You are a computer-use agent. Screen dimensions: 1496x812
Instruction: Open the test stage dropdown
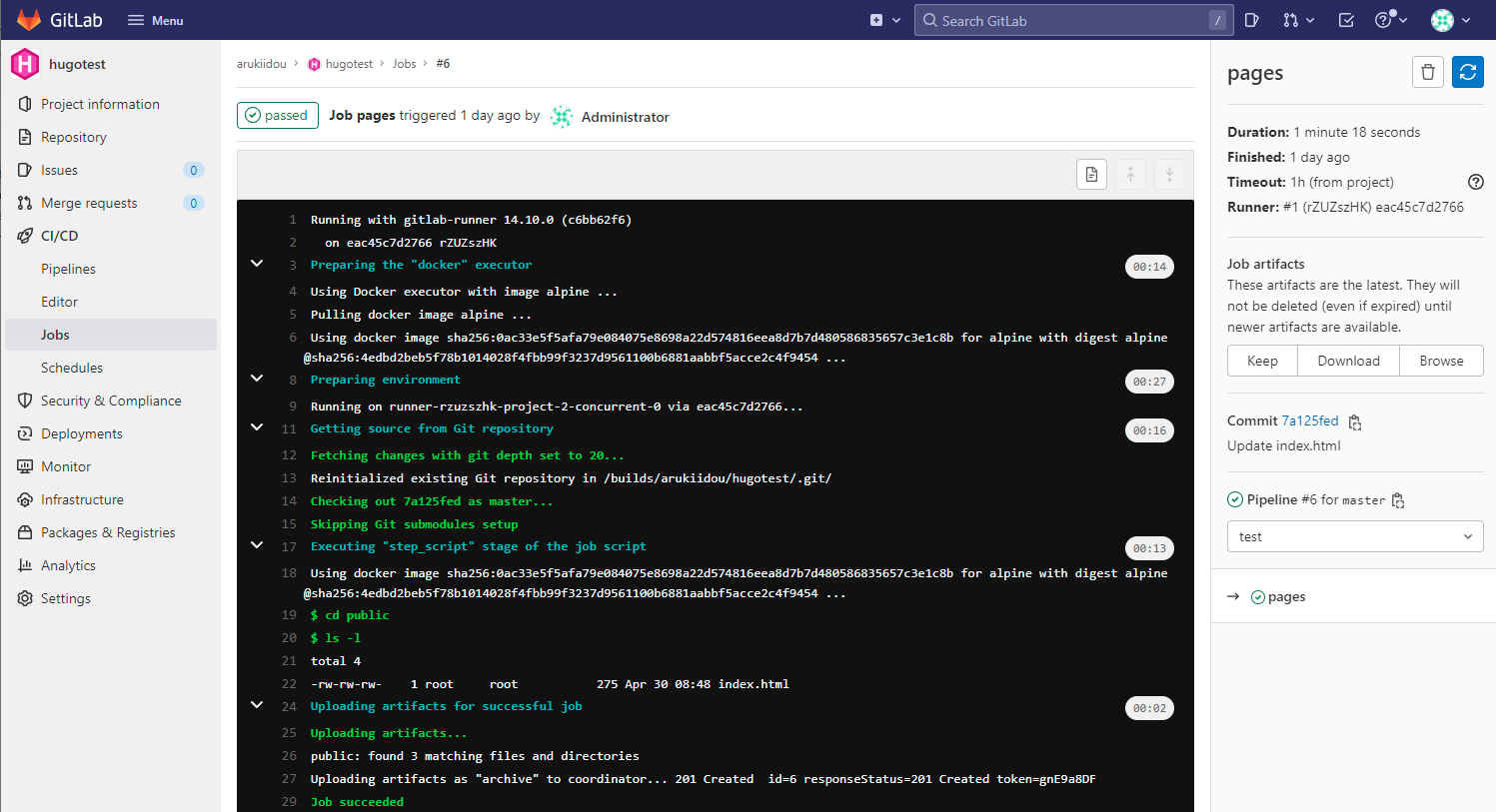(1355, 536)
